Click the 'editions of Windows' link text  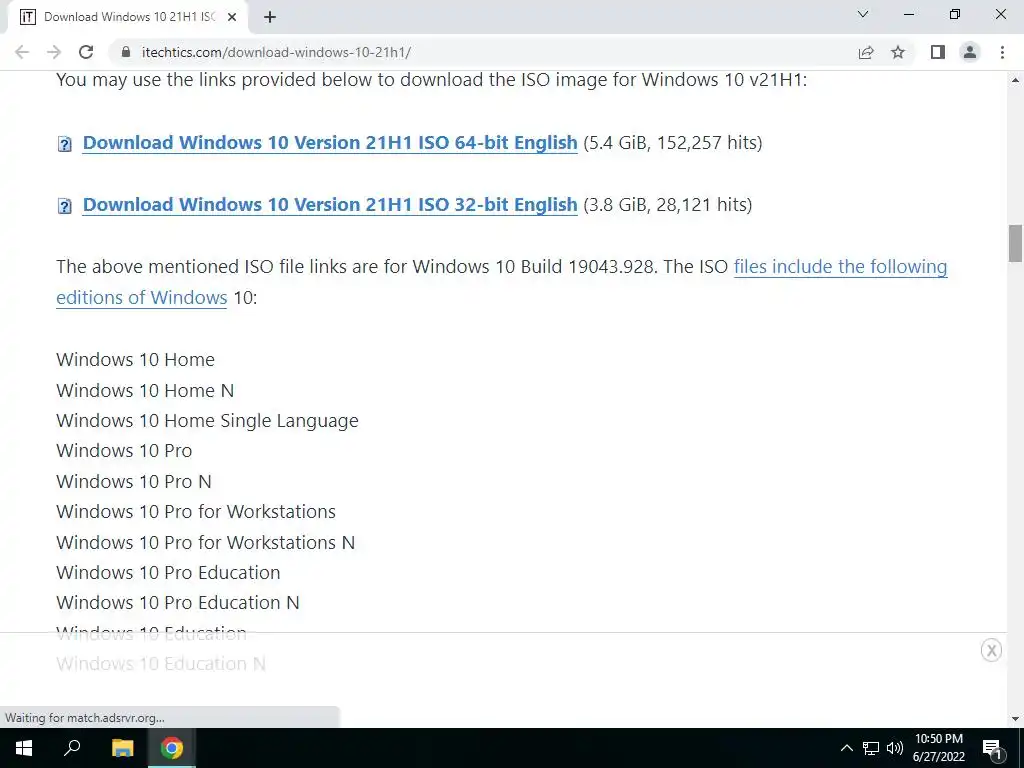(142, 298)
